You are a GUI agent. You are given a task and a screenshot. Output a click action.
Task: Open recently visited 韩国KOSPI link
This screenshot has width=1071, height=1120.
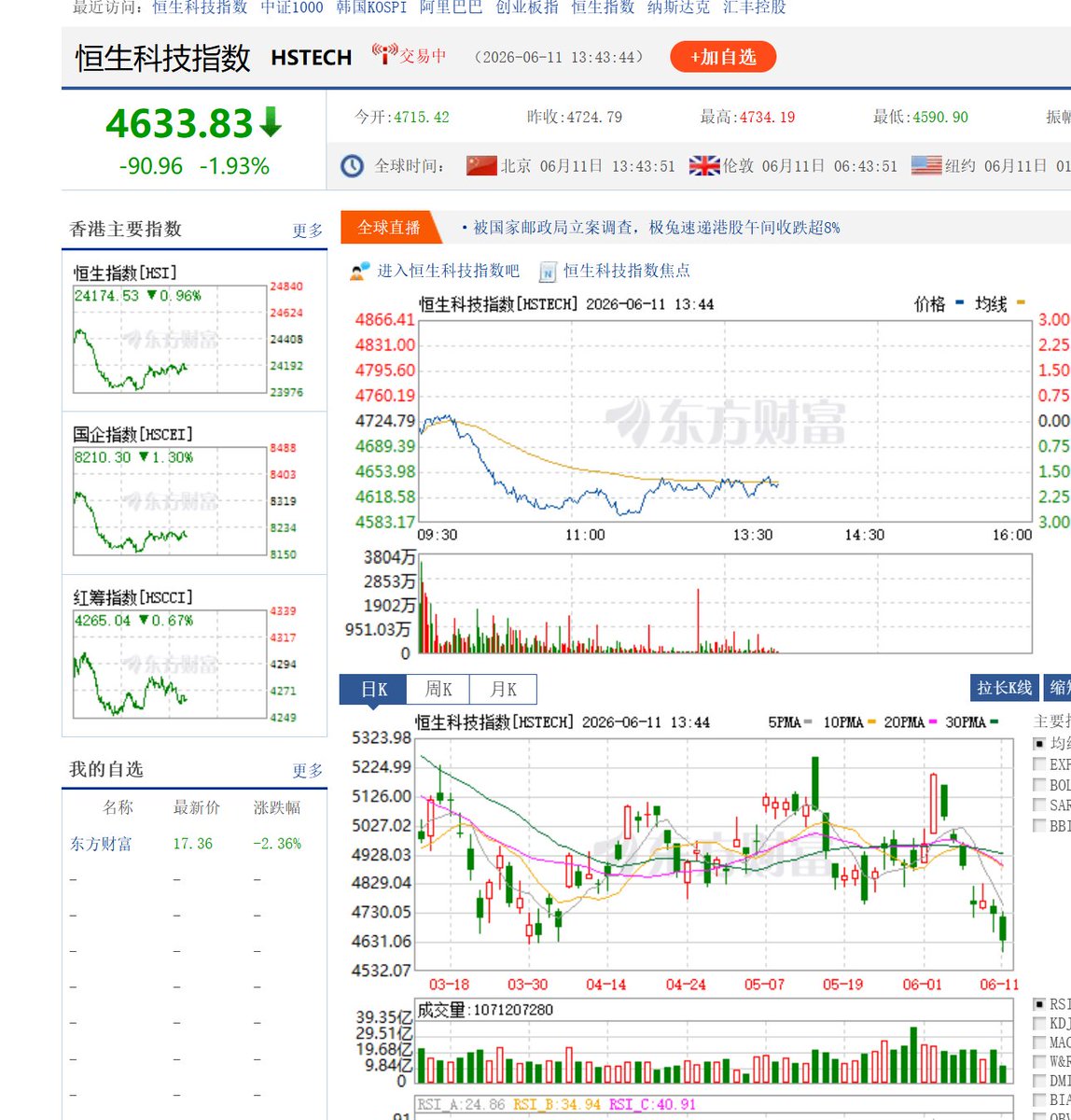point(371,7)
